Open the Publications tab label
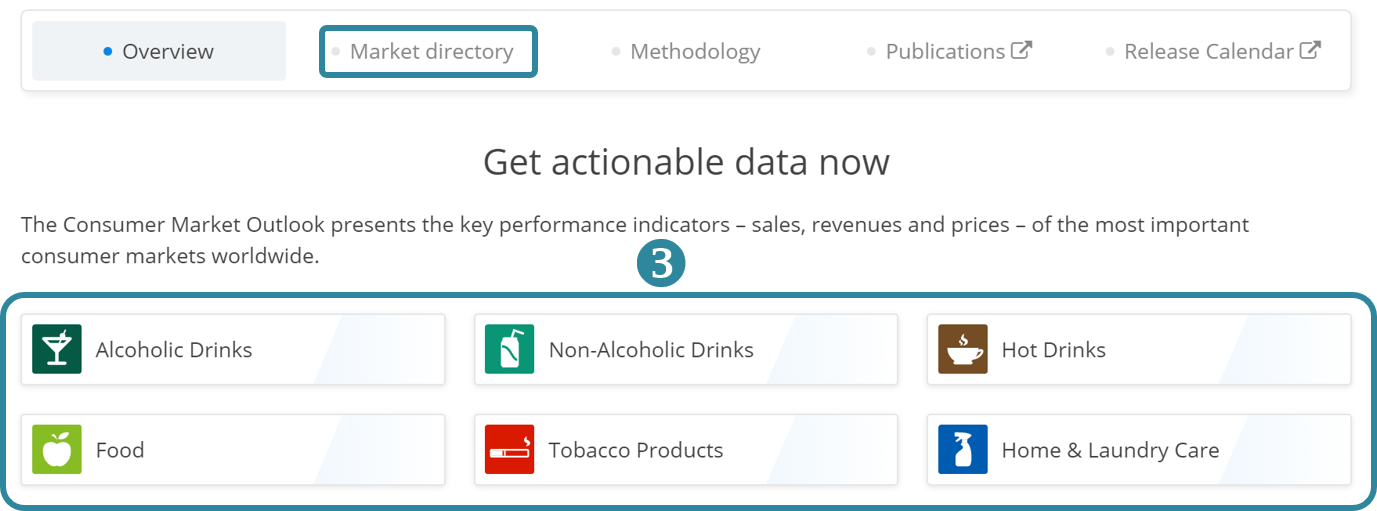The image size is (1377, 511). [x=945, y=51]
